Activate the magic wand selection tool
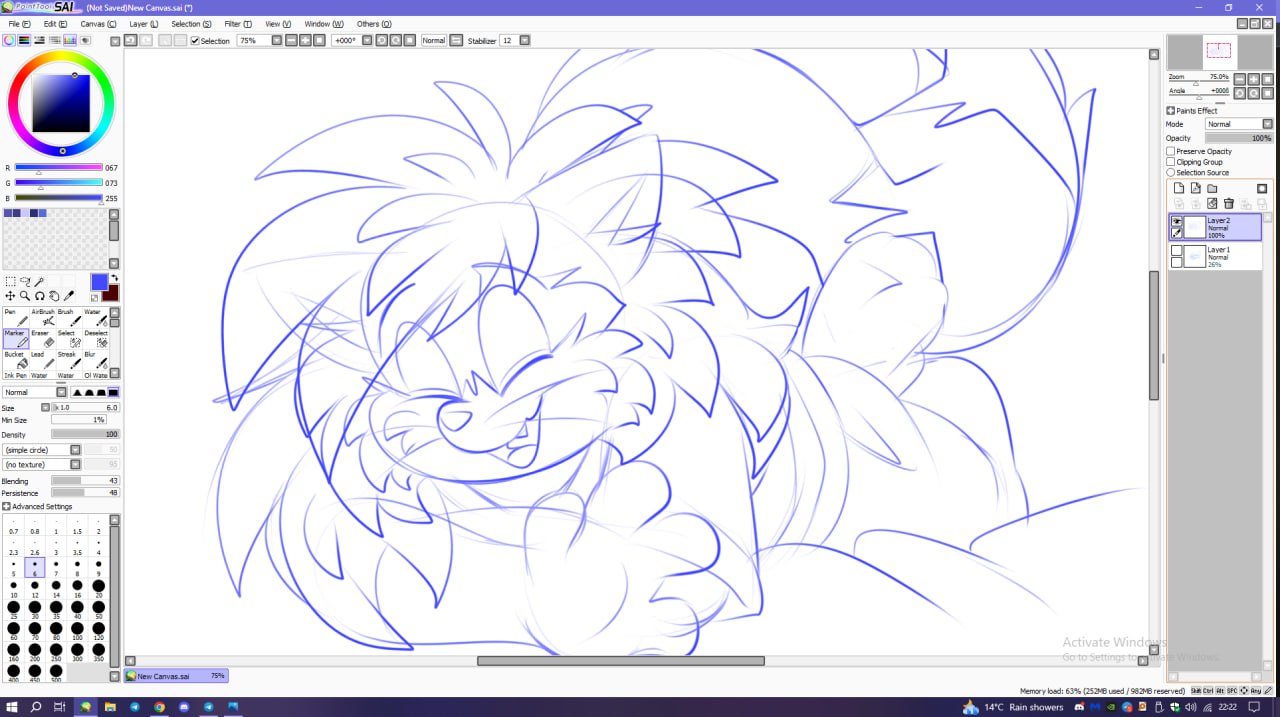 [40, 282]
